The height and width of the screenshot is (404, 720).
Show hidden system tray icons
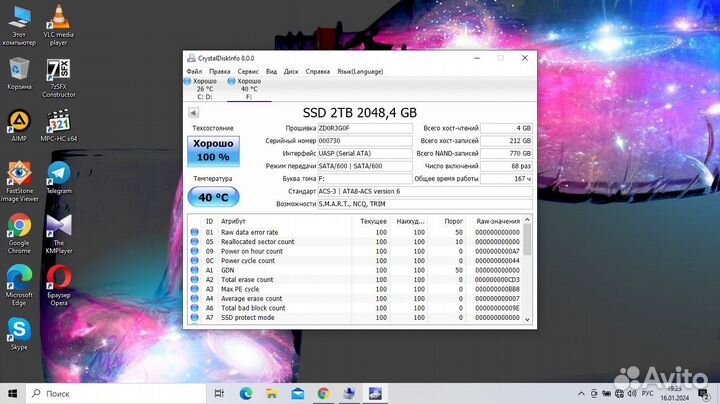581,393
